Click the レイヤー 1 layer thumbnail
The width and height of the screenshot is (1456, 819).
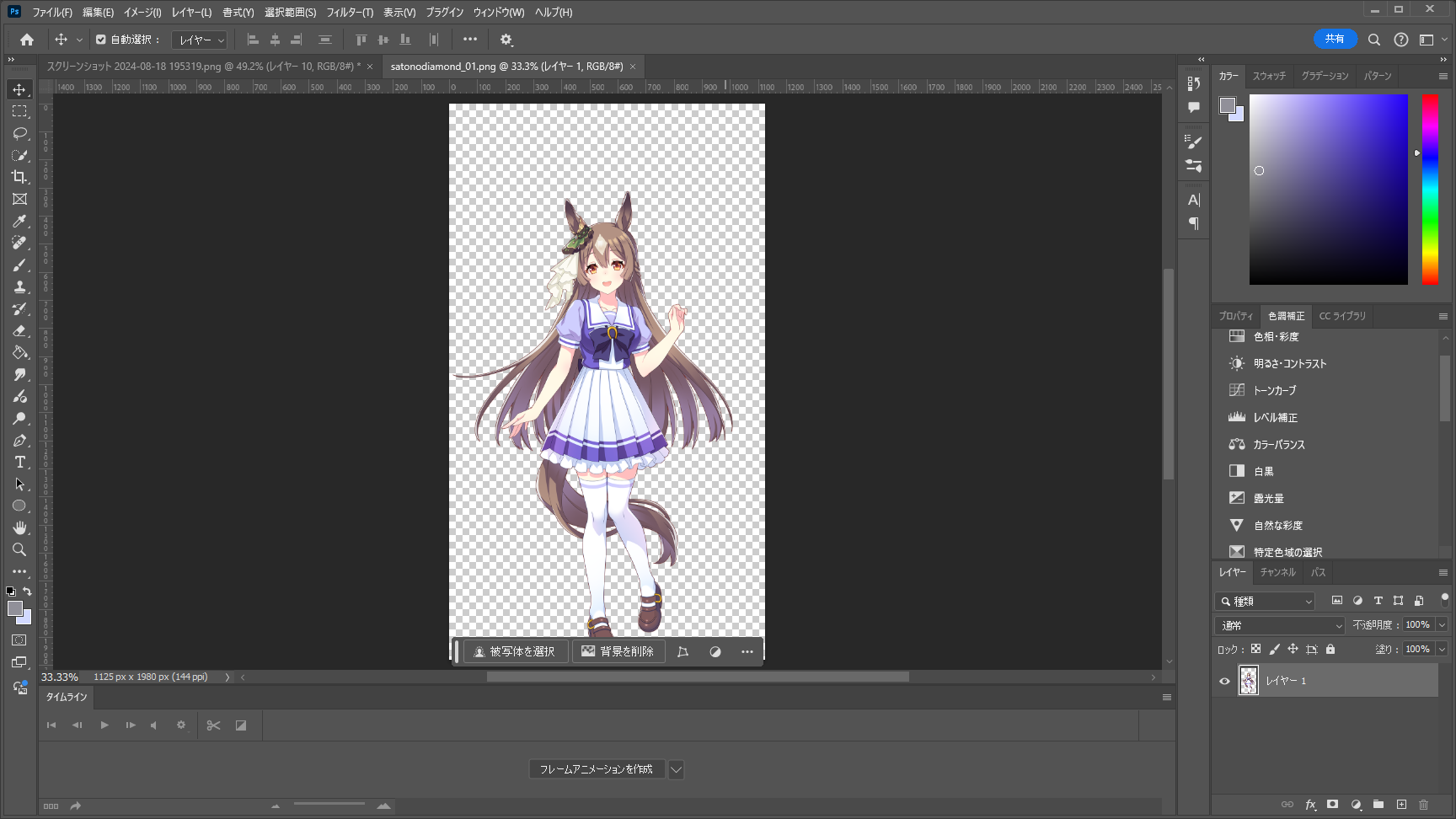pos(1249,680)
